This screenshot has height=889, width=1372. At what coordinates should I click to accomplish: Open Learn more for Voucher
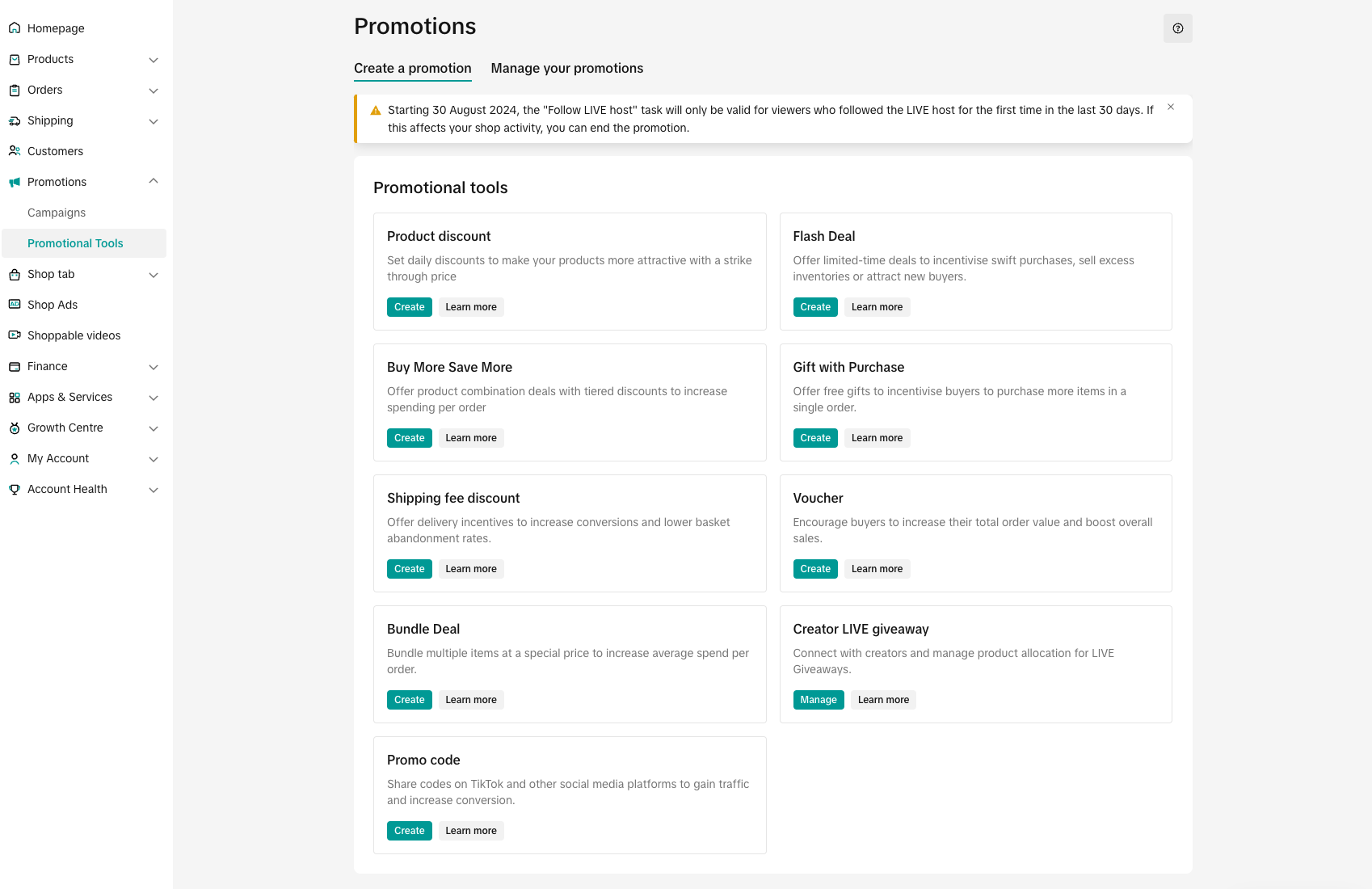pyautogui.click(x=877, y=569)
